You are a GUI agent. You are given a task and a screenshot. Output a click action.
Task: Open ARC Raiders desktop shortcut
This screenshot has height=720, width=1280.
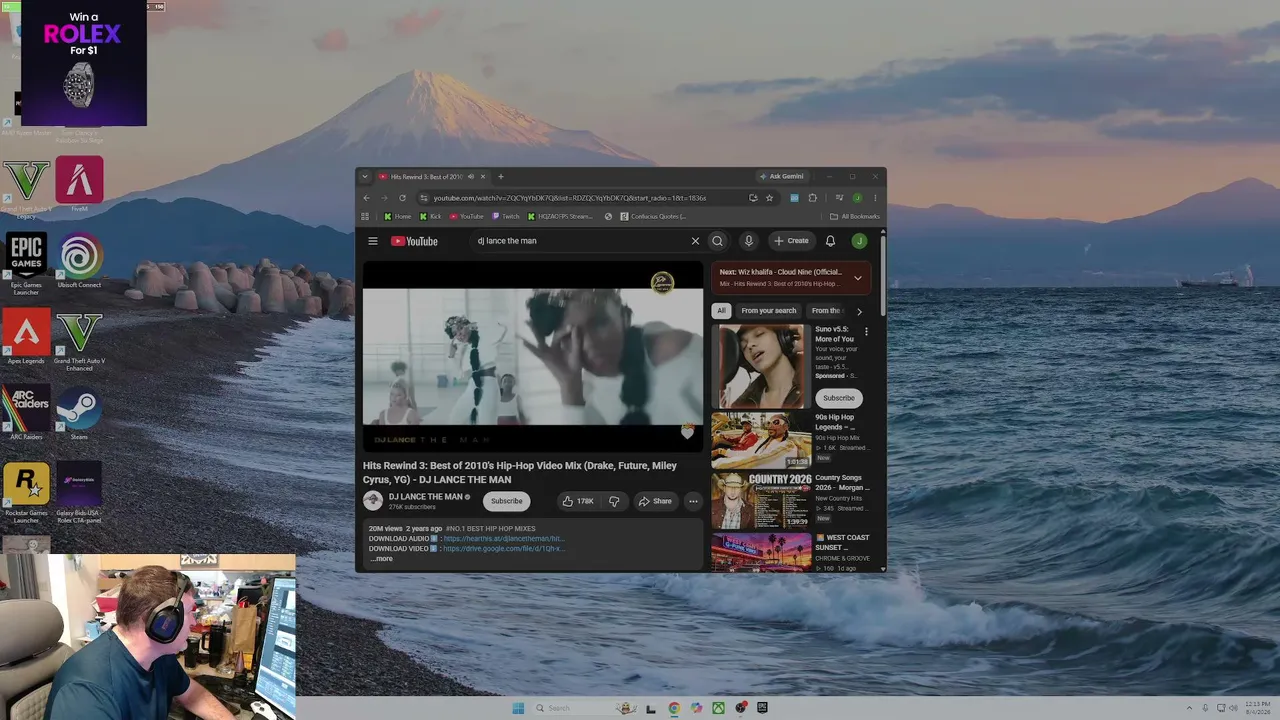(x=26, y=413)
